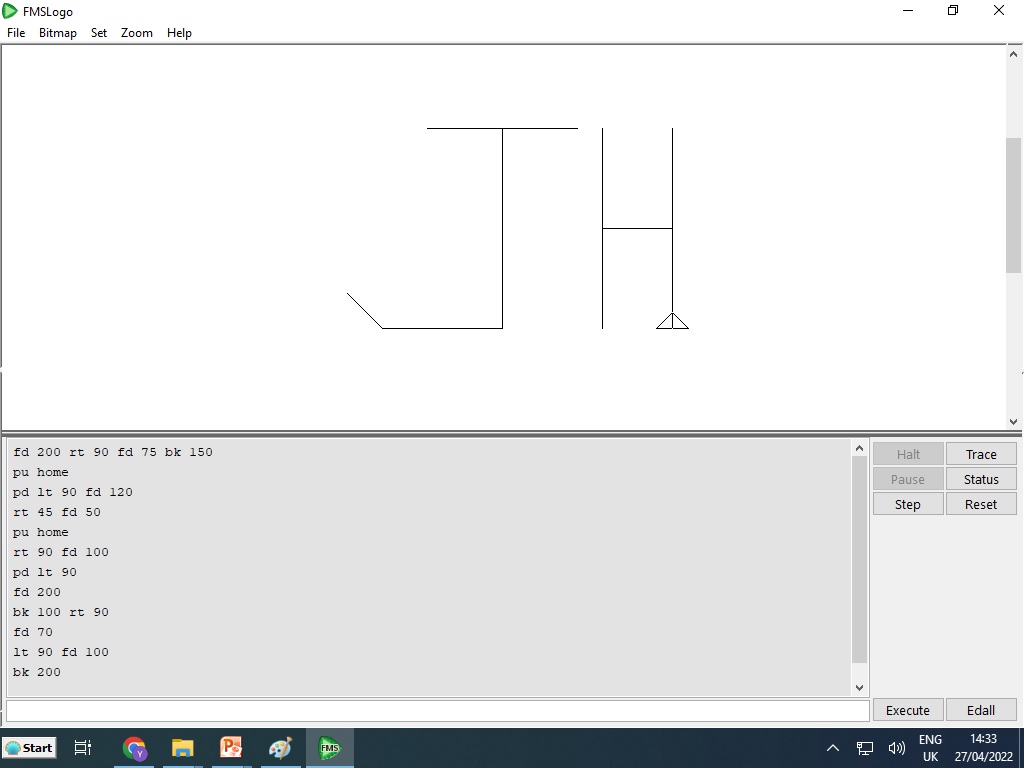The height and width of the screenshot is (768, 1024).
Task: Open the File menu
Action: click(16, 33)
